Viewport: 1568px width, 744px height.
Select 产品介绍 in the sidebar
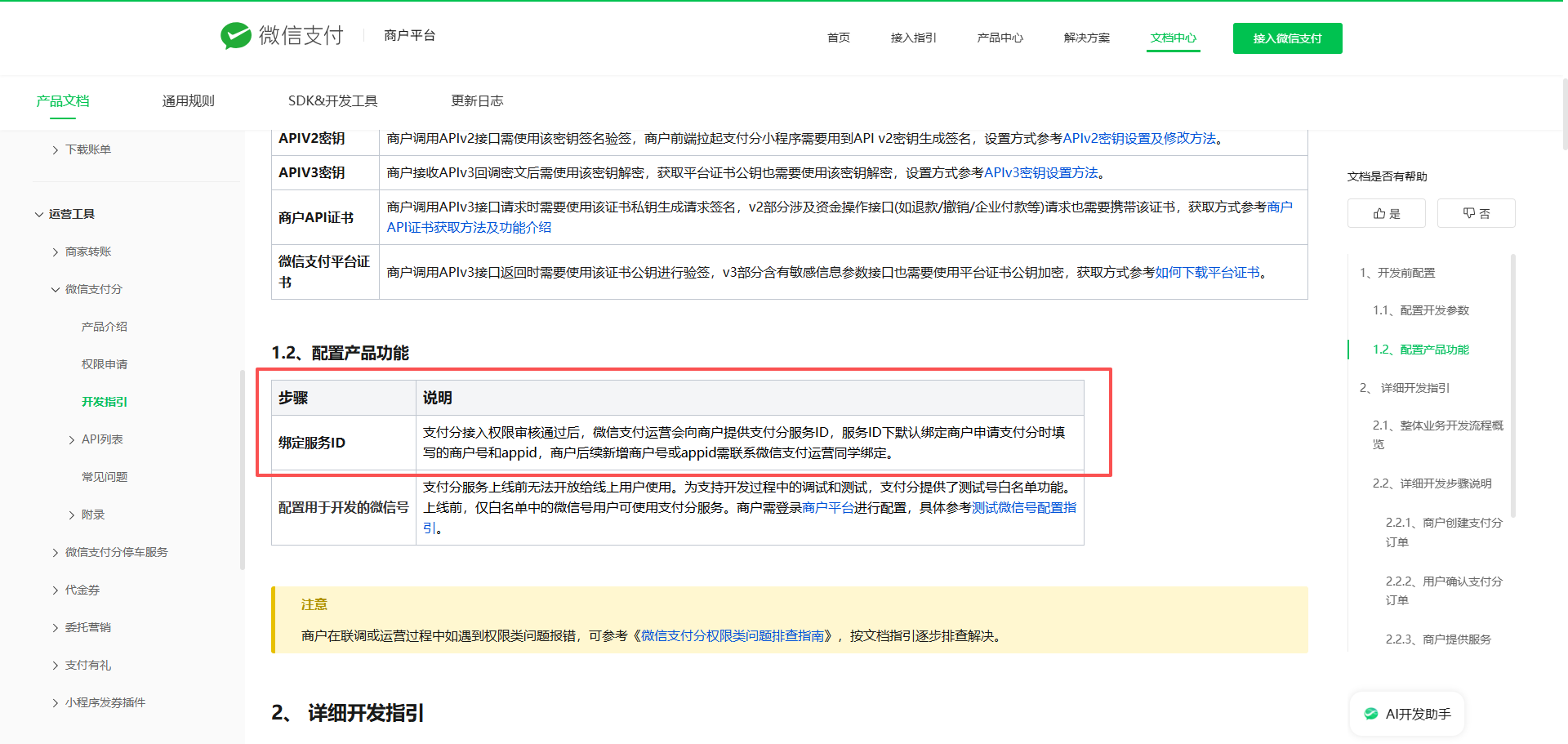tap(105, 327)
